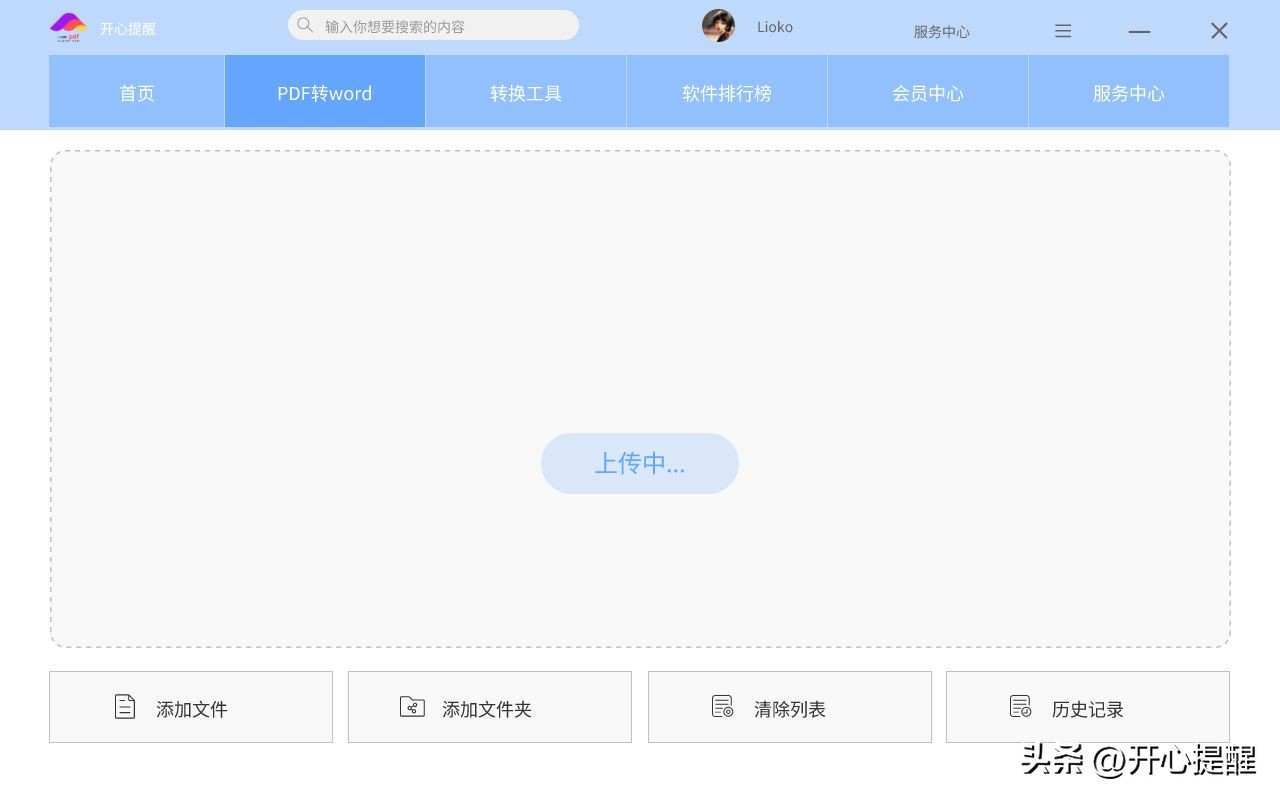This screenshot has height=800, width=1280.
Task: Select the 添加文件夹 folder icon
Action: 413,706
